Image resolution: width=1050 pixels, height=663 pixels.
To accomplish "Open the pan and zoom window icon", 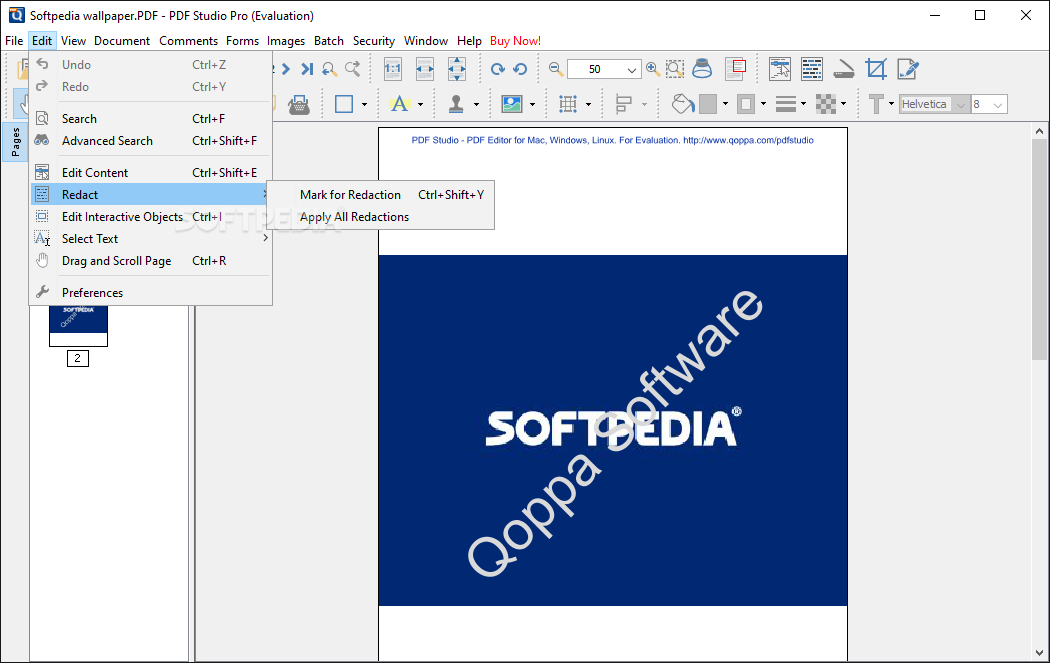I will pos(736,69).
